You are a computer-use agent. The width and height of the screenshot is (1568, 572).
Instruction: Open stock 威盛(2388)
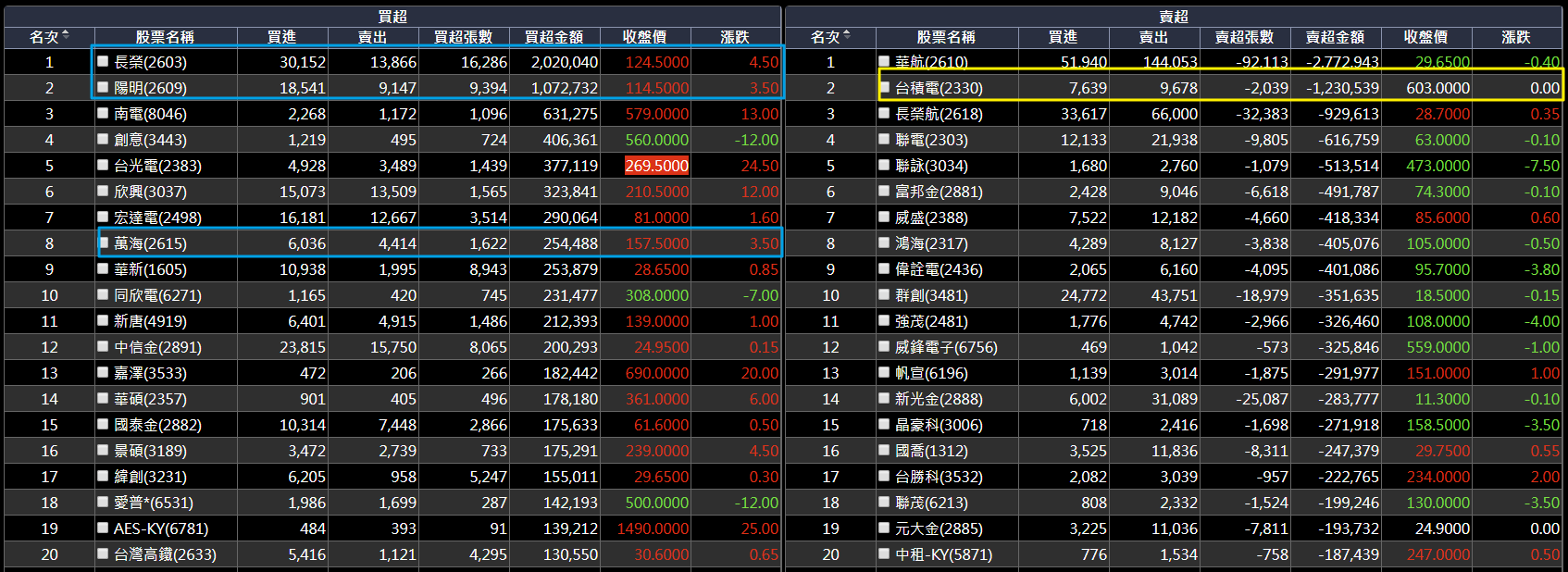pos(931,218)
